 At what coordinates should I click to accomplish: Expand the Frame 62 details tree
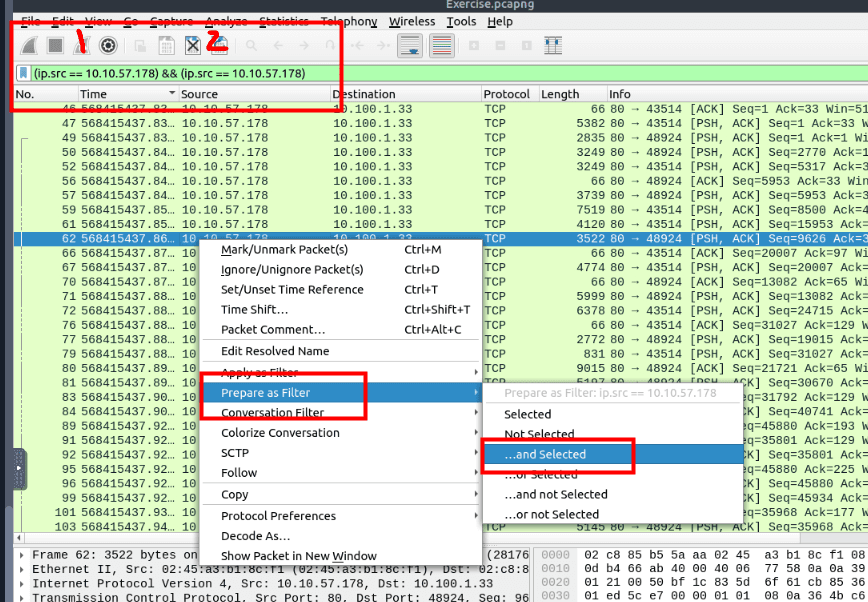[23, 554]
